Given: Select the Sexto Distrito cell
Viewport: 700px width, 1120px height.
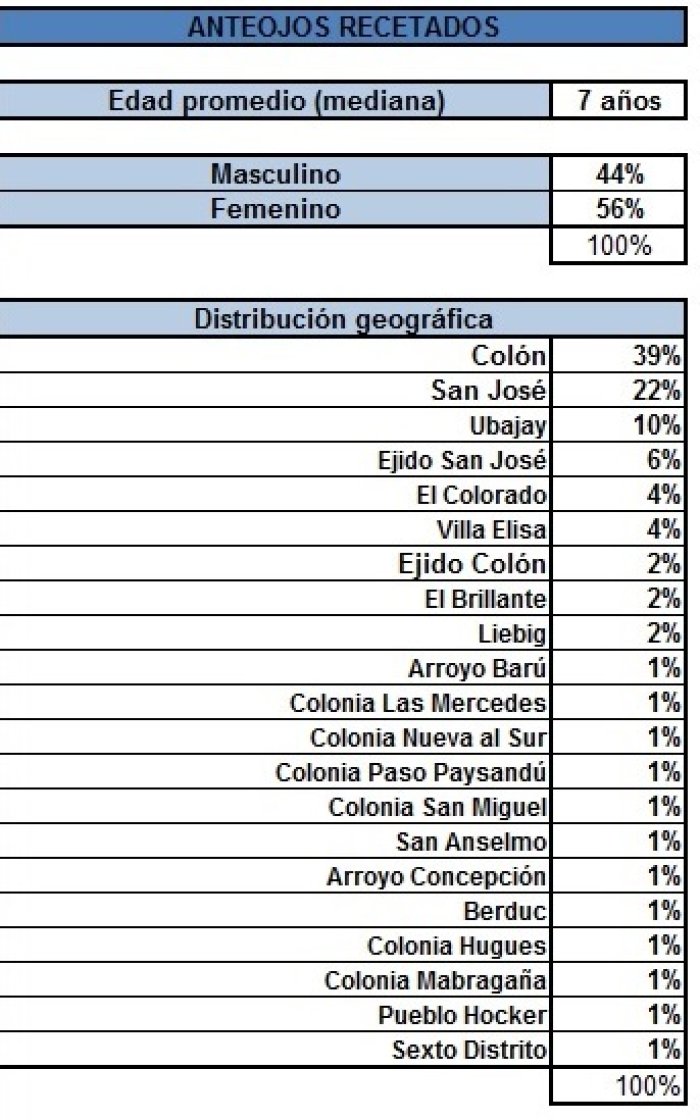Looking at the screenshot, I should point(276,1049).
